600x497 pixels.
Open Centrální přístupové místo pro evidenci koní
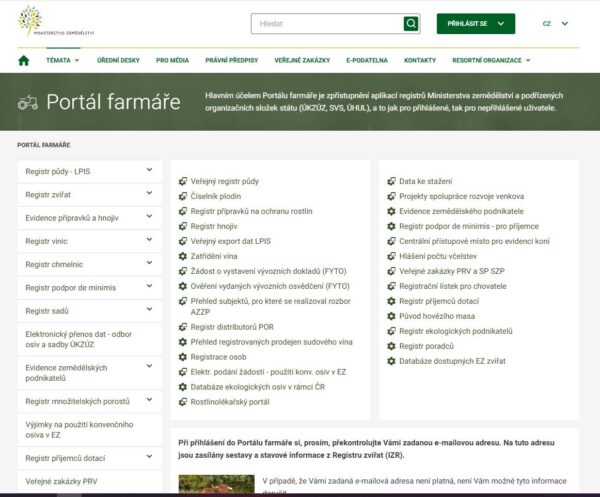click(474, 241)
